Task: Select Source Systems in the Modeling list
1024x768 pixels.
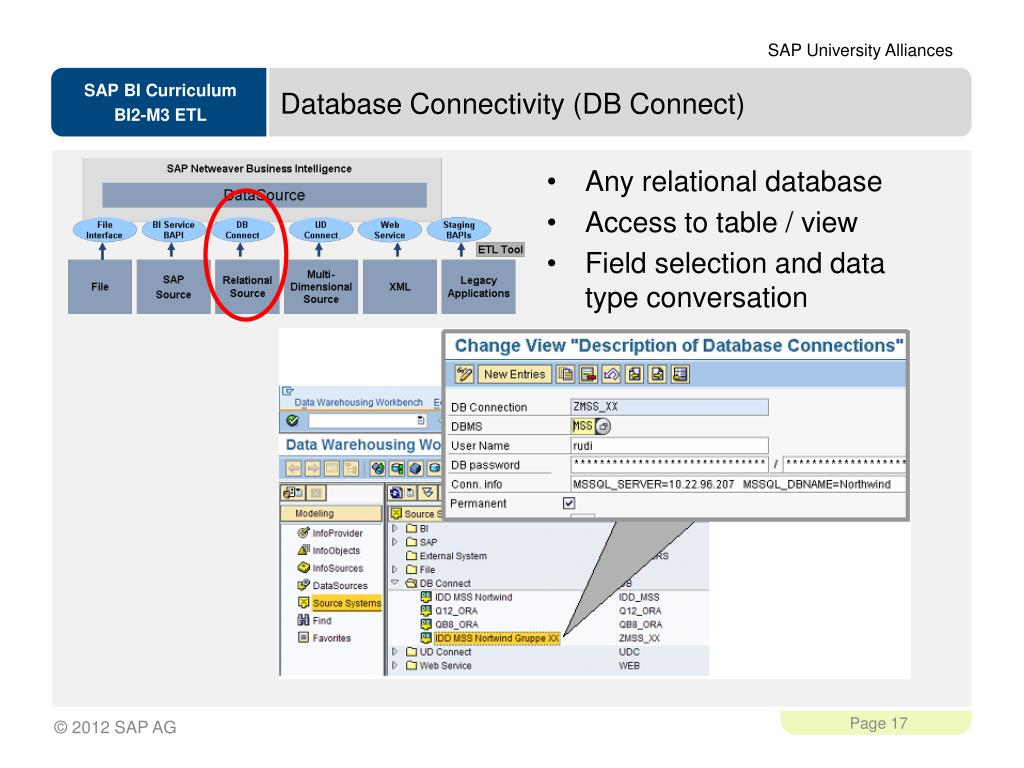Action: click(346, 603)
